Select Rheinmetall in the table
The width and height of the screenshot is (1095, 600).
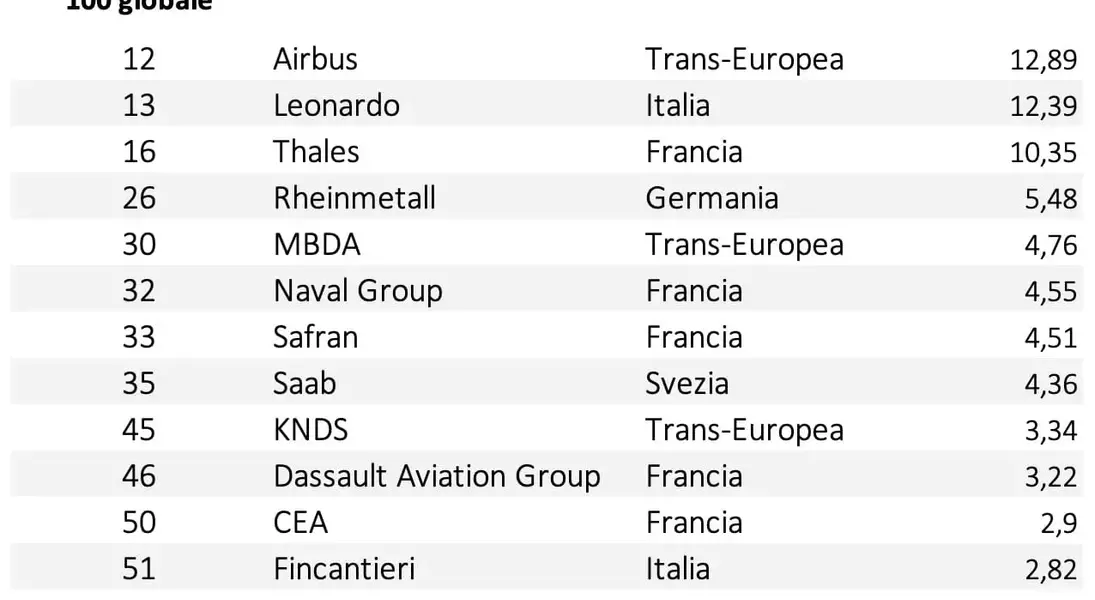(355, 198)
